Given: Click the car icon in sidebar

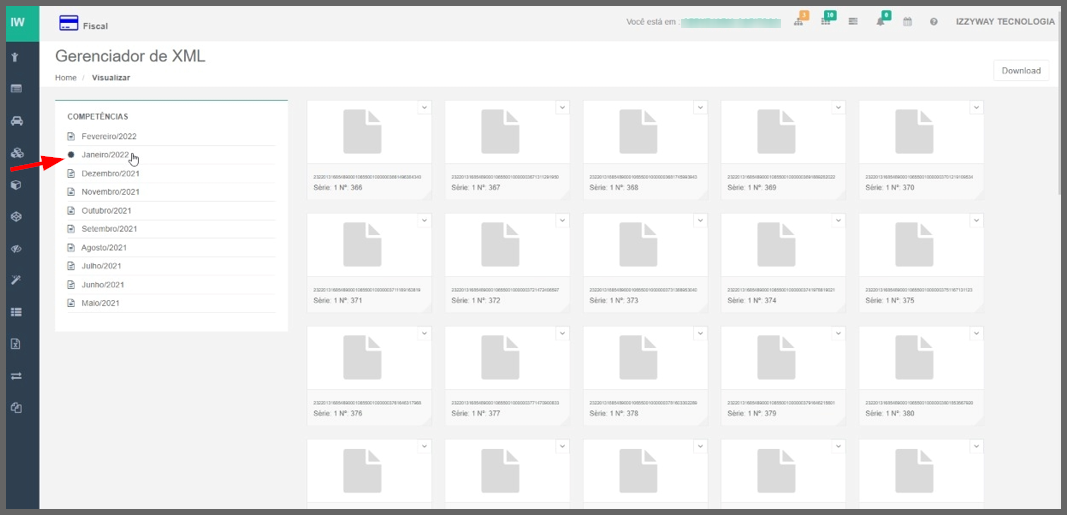Looking at the screenshot, I should (x=16, y=121).
